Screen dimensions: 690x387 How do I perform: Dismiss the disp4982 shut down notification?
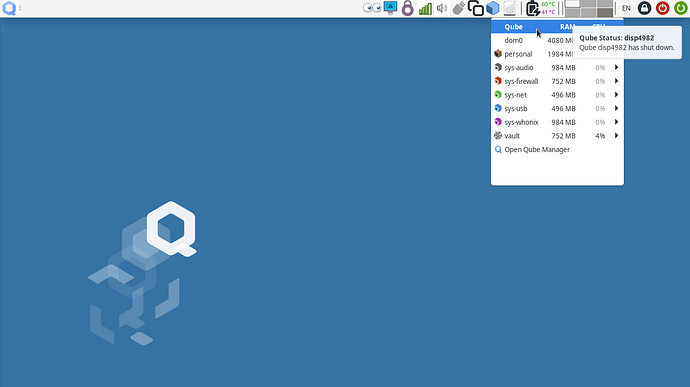tap(627, 43)
